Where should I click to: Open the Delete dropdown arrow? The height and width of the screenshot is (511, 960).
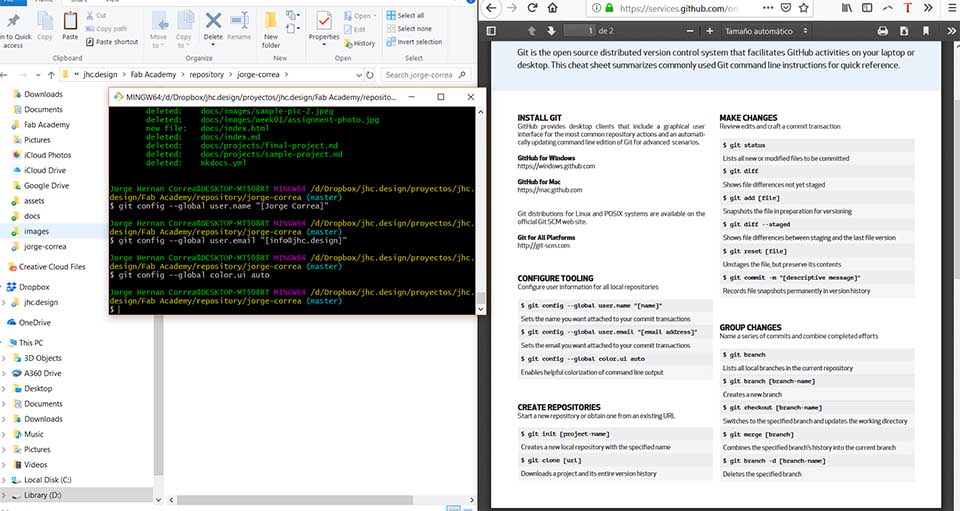pyautogui.click(x=213, y=45)
